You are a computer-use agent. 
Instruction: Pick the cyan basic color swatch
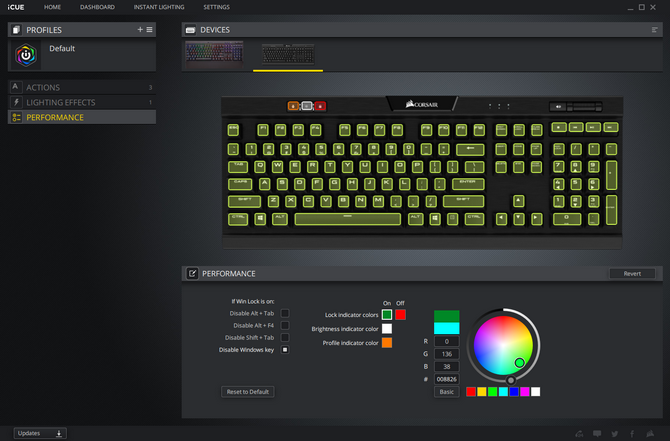[x=503, y=391]
